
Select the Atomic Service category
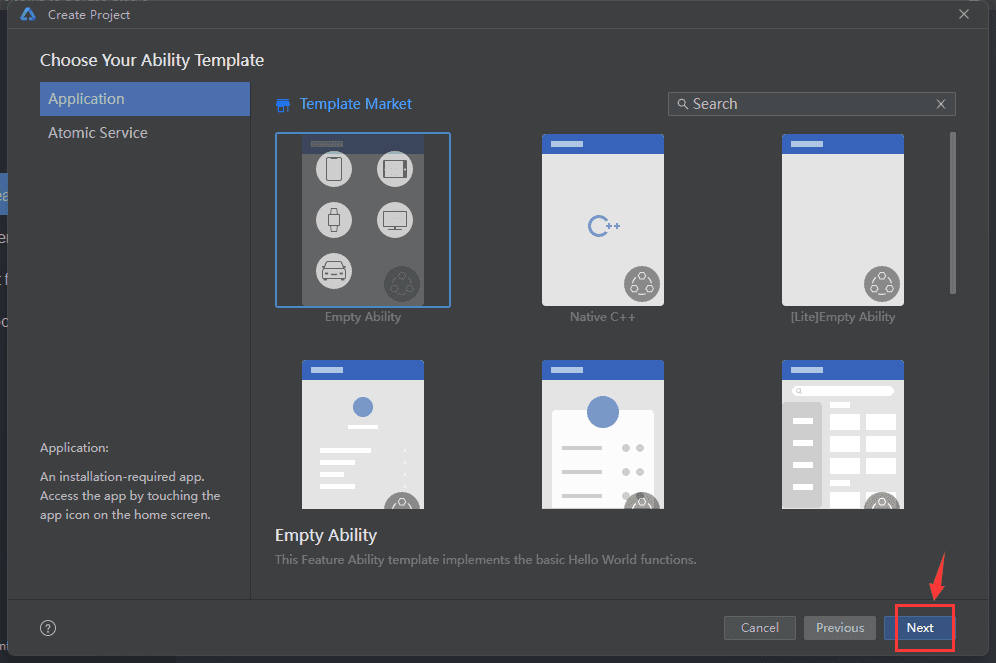point(145,133)
